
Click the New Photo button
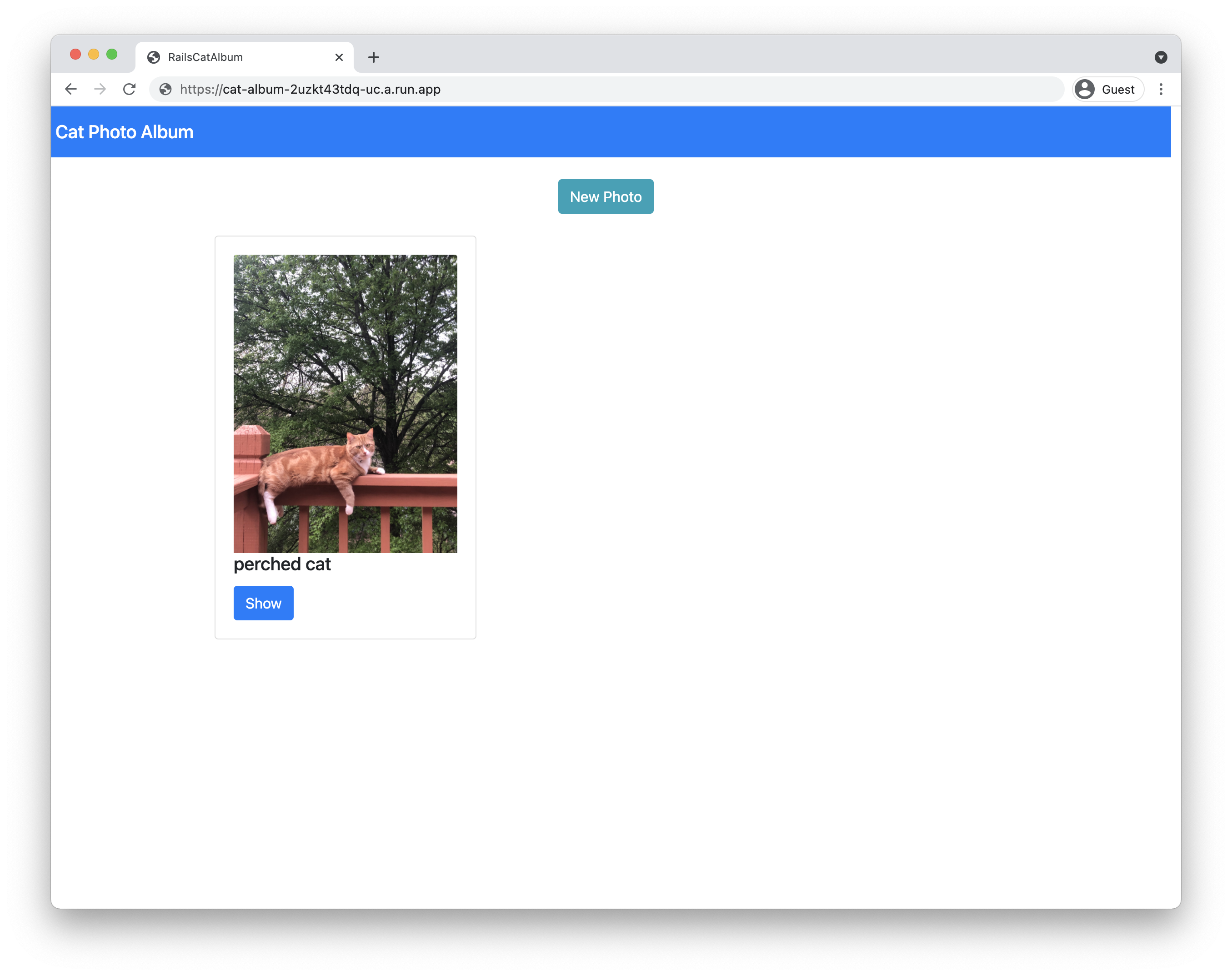pos(605,196)
